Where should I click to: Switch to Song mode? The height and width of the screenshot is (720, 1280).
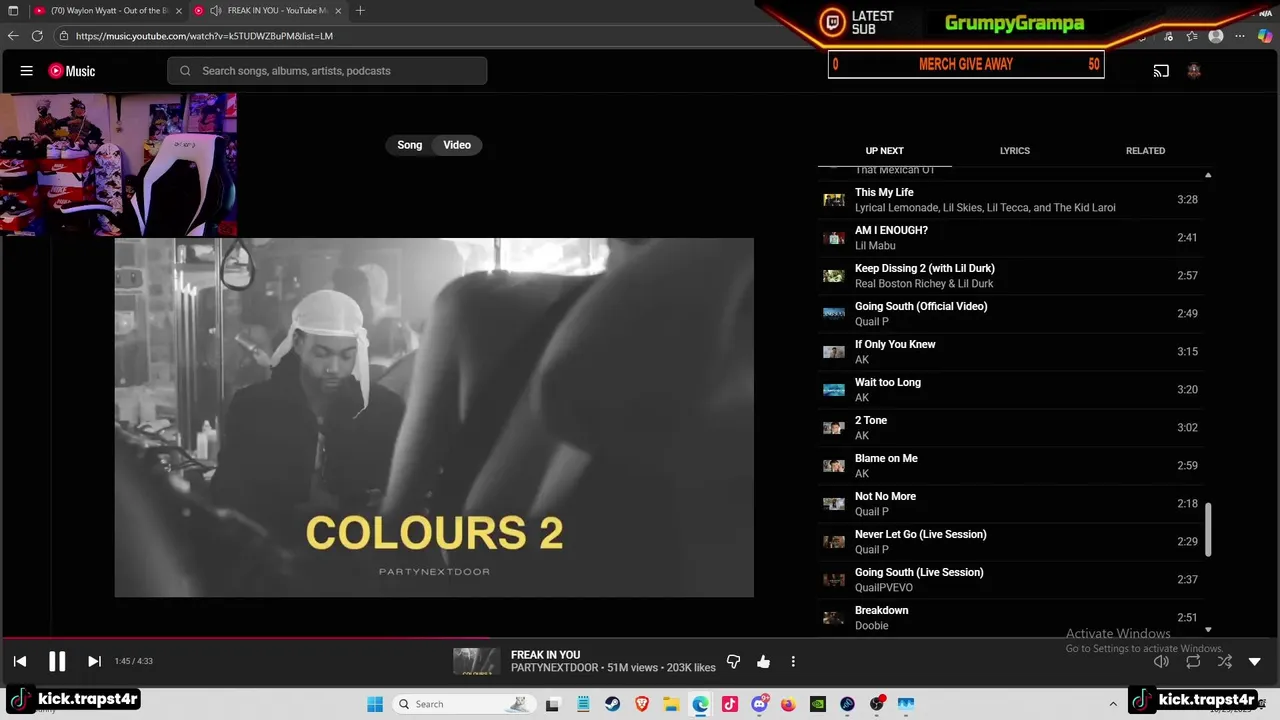pos(410,145)
